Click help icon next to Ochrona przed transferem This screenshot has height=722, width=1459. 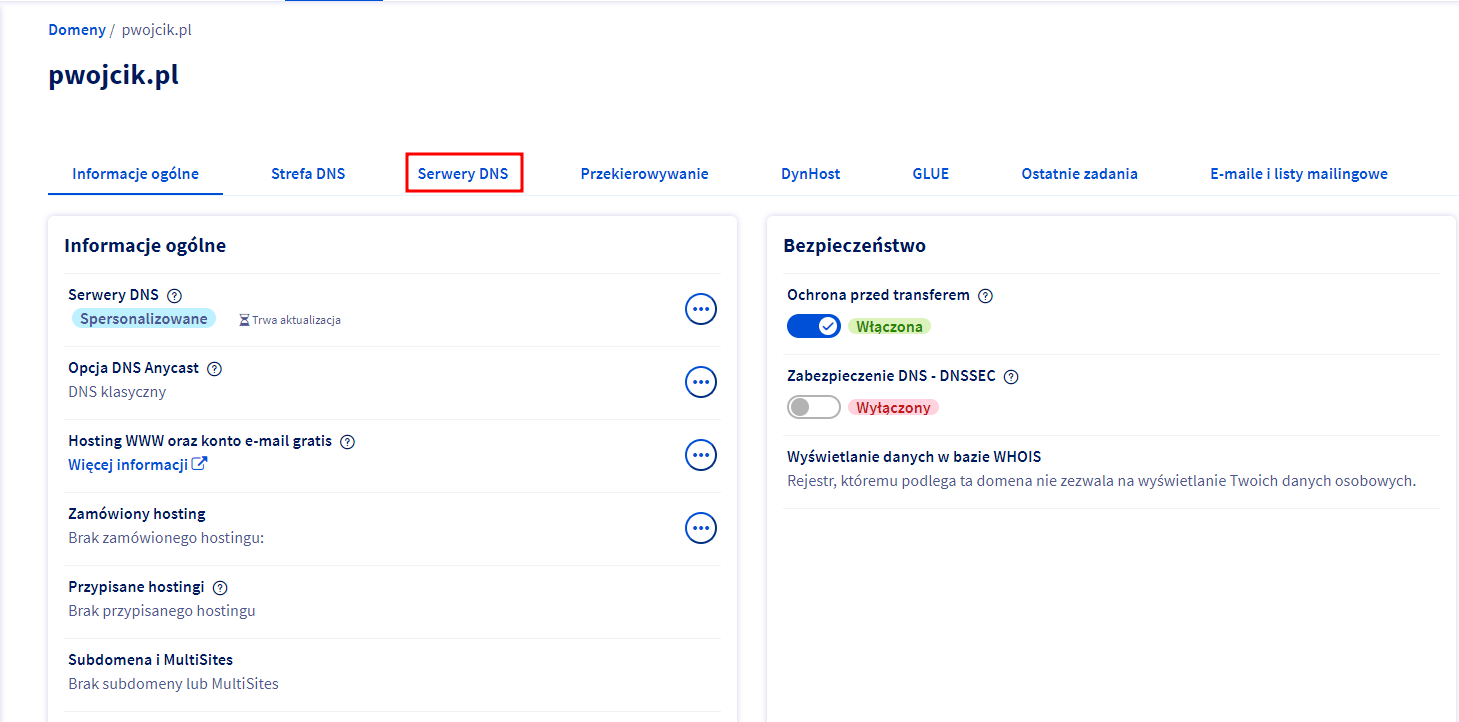click(x=985, y=295)
